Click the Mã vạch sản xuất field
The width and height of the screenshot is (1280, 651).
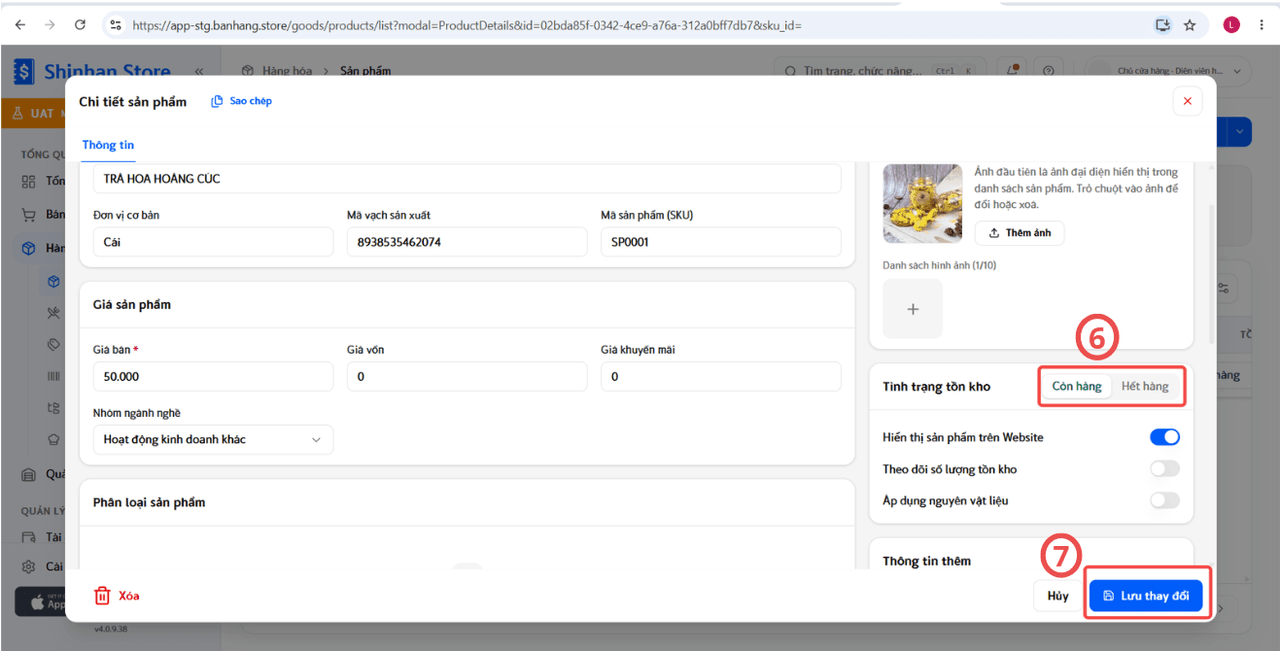[467, 242]
